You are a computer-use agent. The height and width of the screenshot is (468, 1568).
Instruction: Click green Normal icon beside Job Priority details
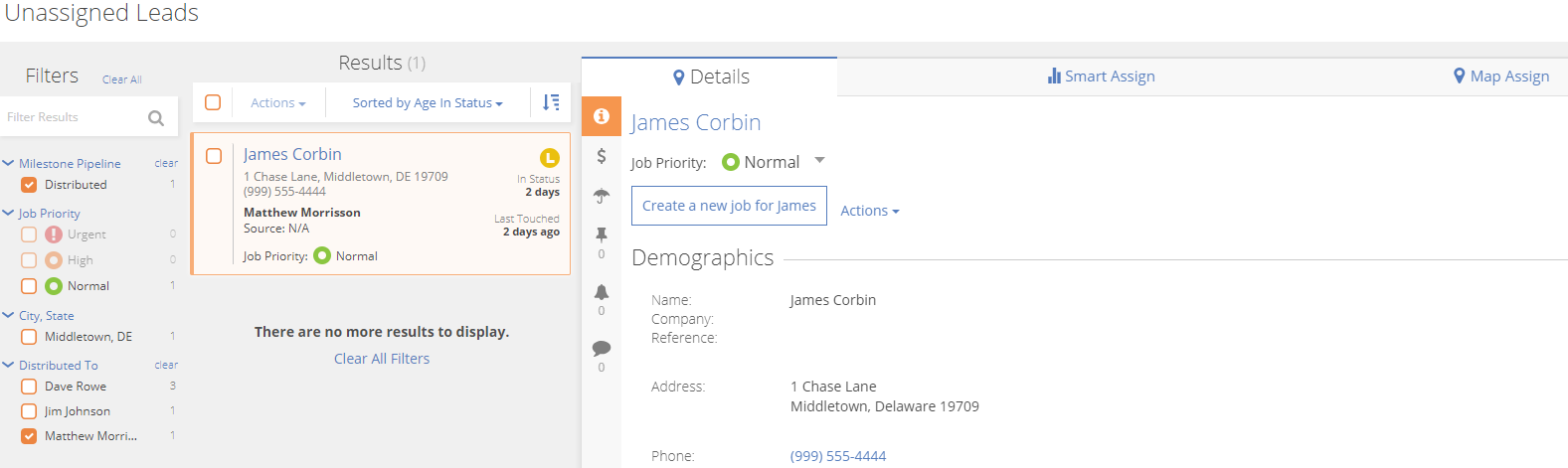731,162
